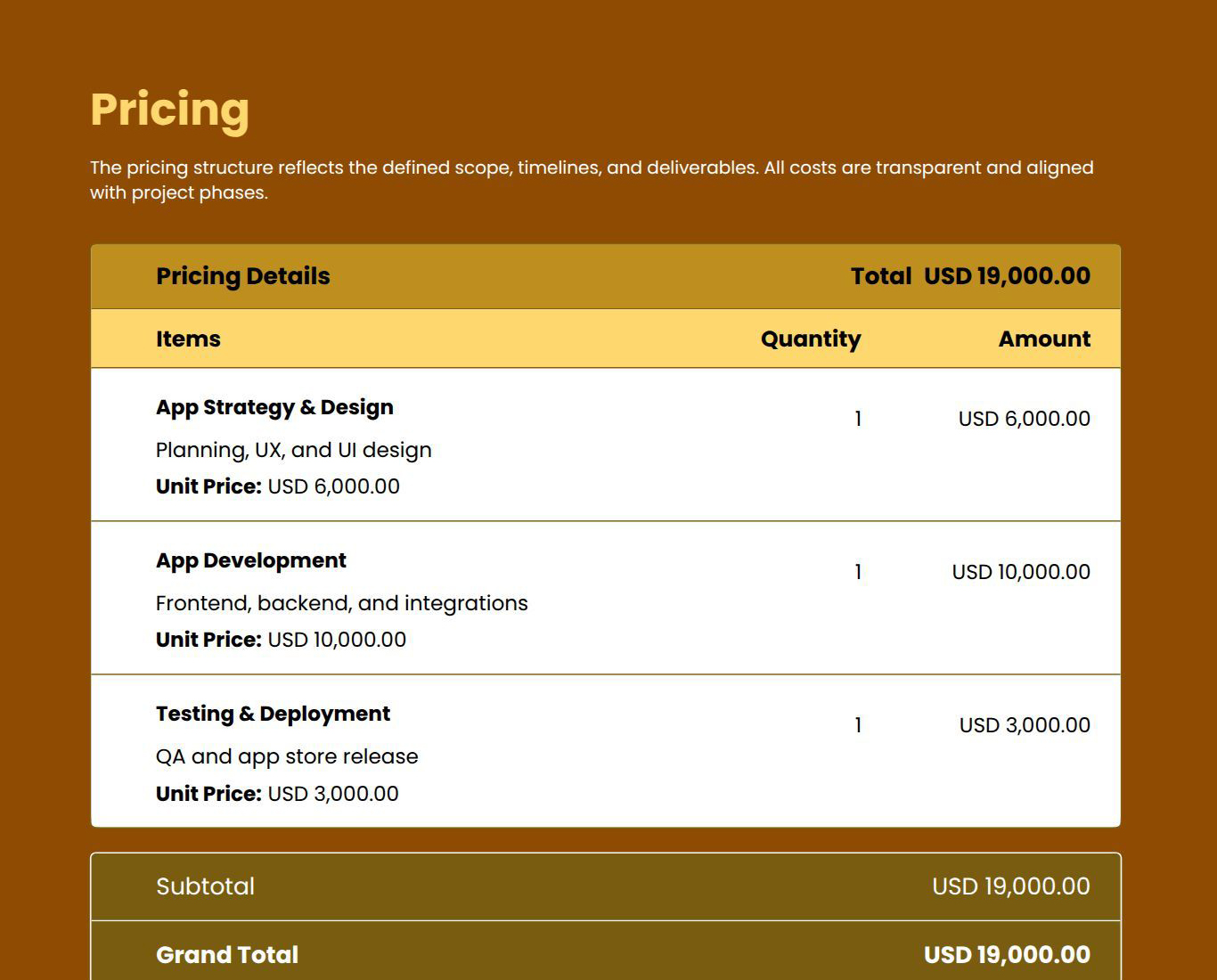Click the Grand Total USD 19,000.00 value

tap(1006, 955)
